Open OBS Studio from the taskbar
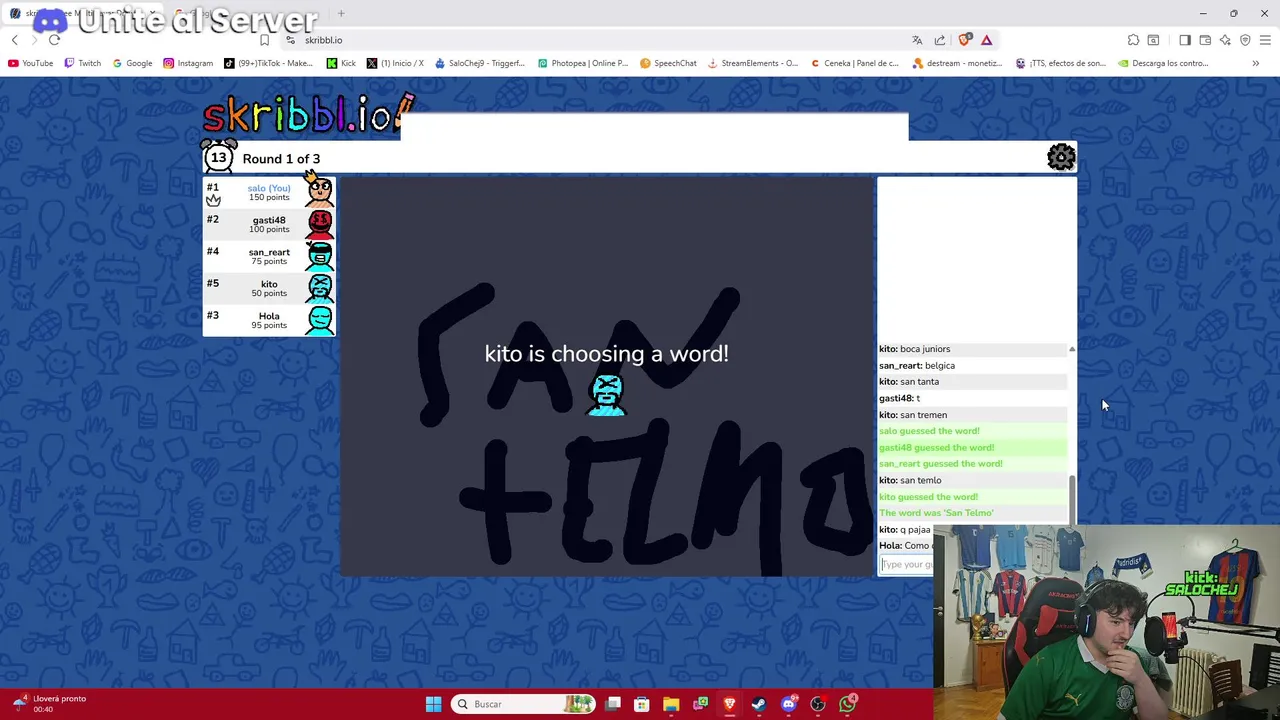1280x720 pixels. click(x=818, y=704)
